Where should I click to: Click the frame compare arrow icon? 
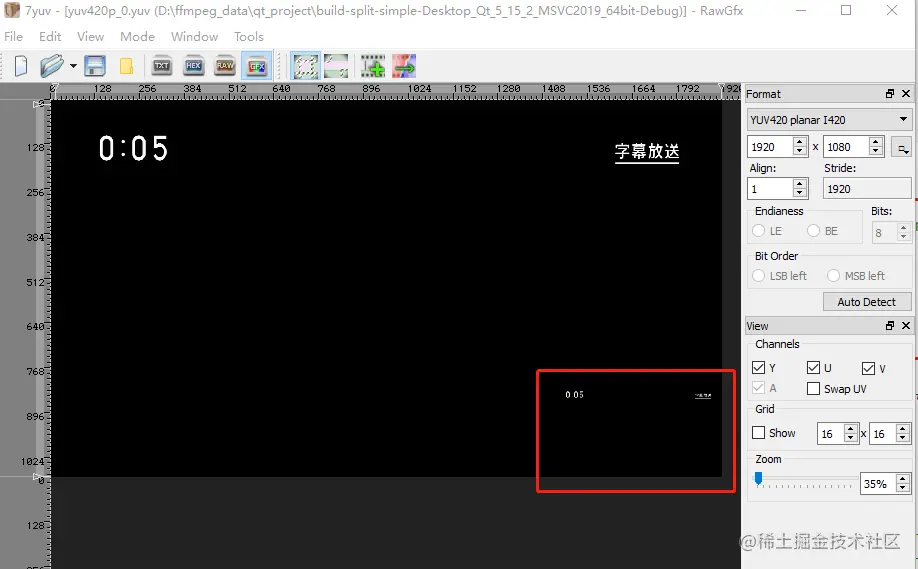(404, 66)
